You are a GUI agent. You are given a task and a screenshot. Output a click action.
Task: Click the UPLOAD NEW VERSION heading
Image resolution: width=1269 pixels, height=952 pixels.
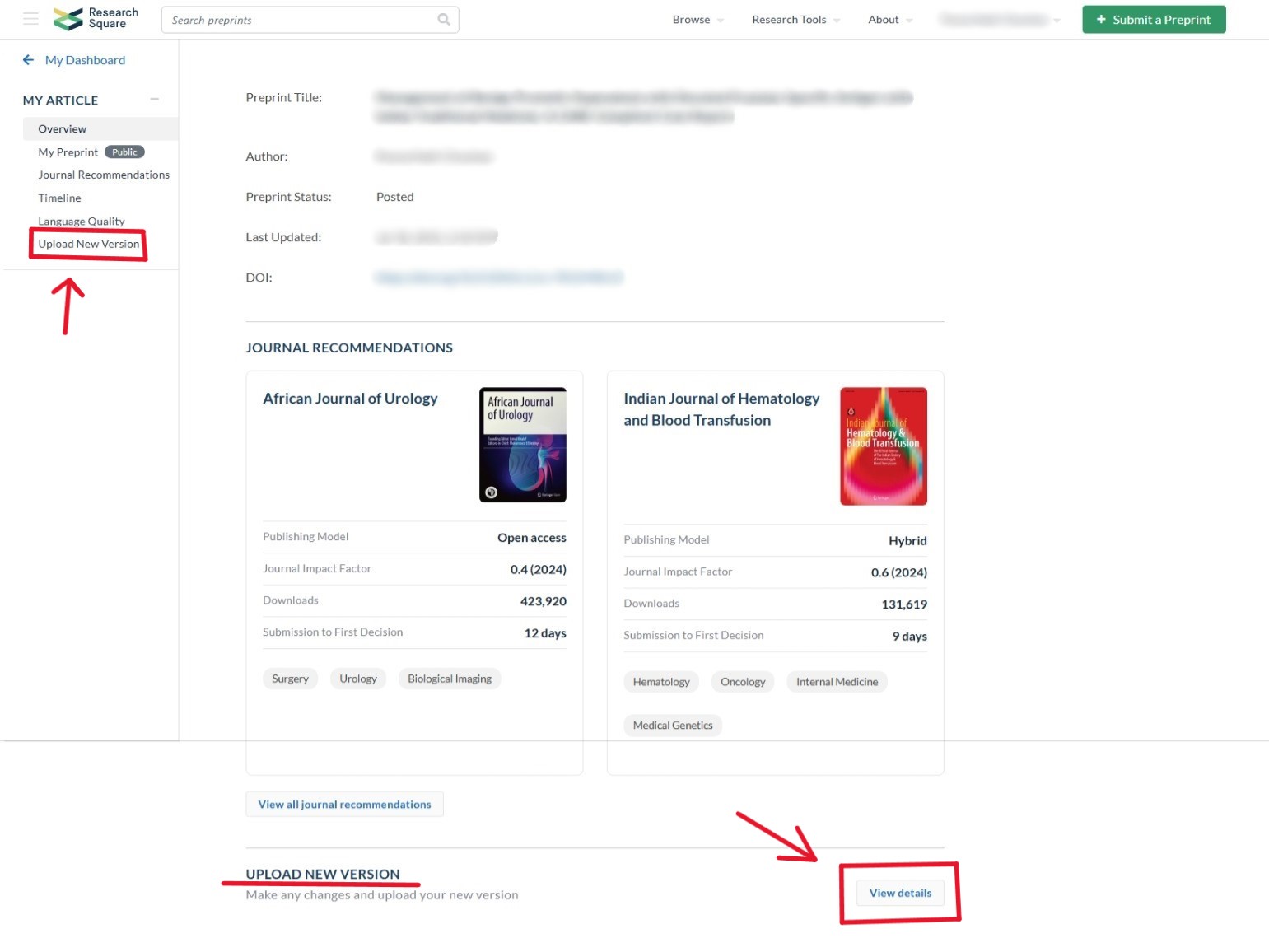pyautogui.click(x=323, y=874)
